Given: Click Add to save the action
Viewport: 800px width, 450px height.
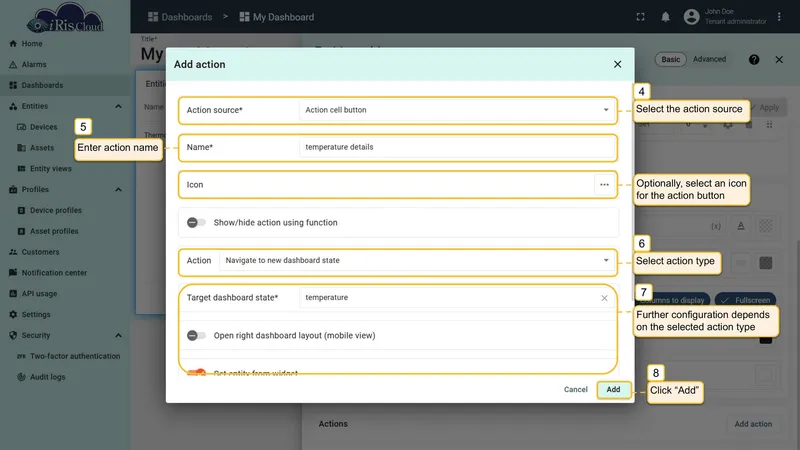Looking at the screenshot, I should [x=613, y=389].
